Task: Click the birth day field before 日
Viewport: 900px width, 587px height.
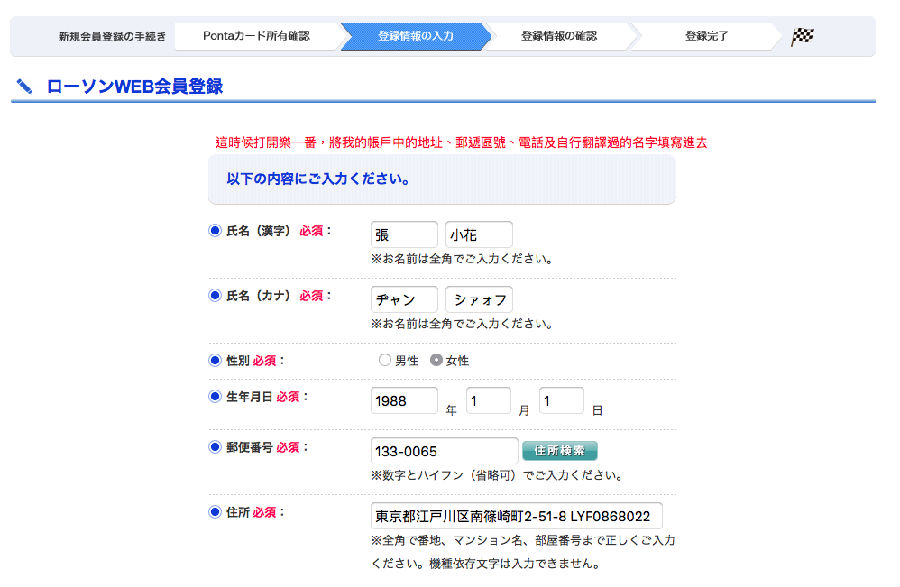Action: point(561,401)
